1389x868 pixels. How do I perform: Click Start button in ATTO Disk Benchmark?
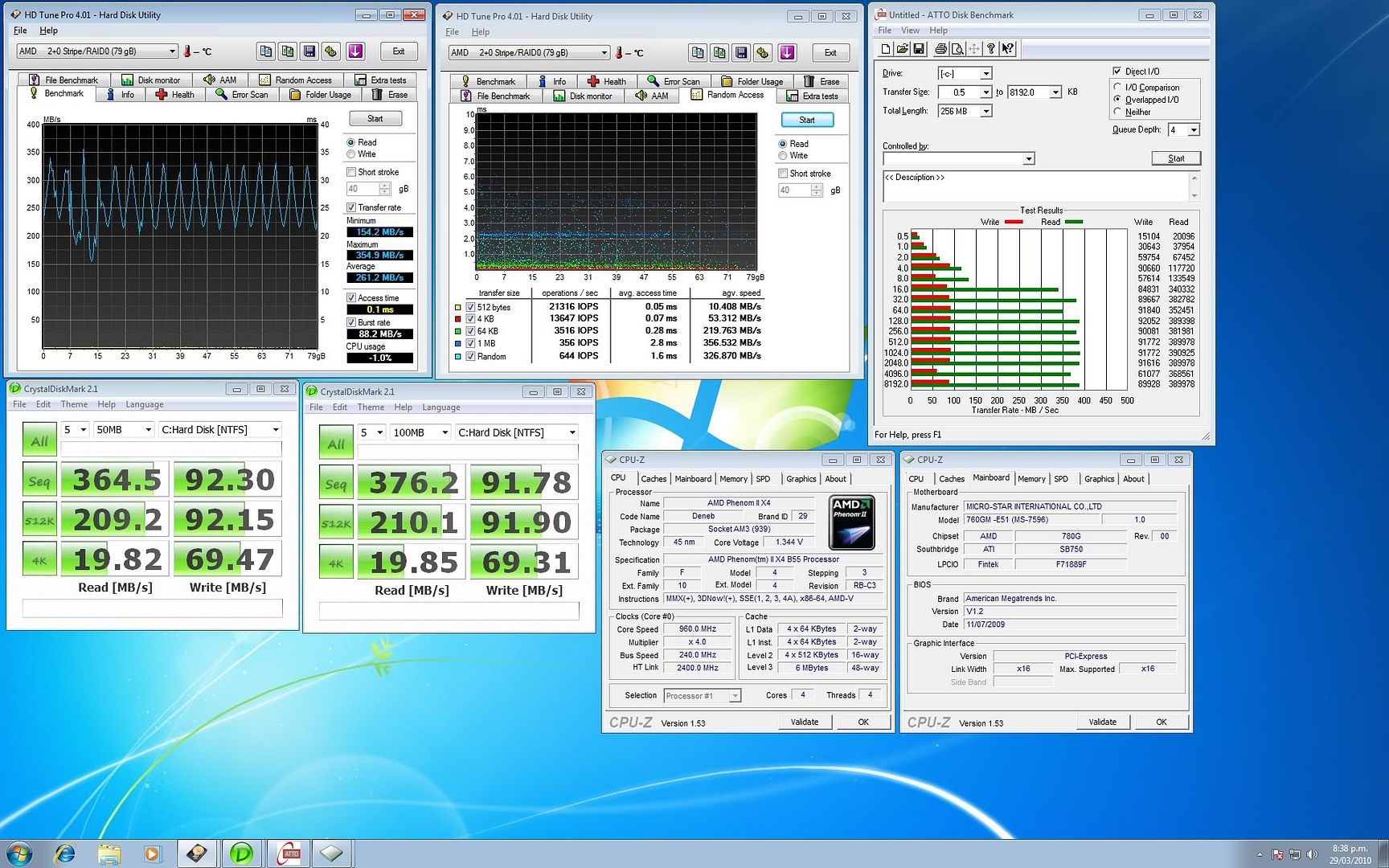click(1176, 158)
